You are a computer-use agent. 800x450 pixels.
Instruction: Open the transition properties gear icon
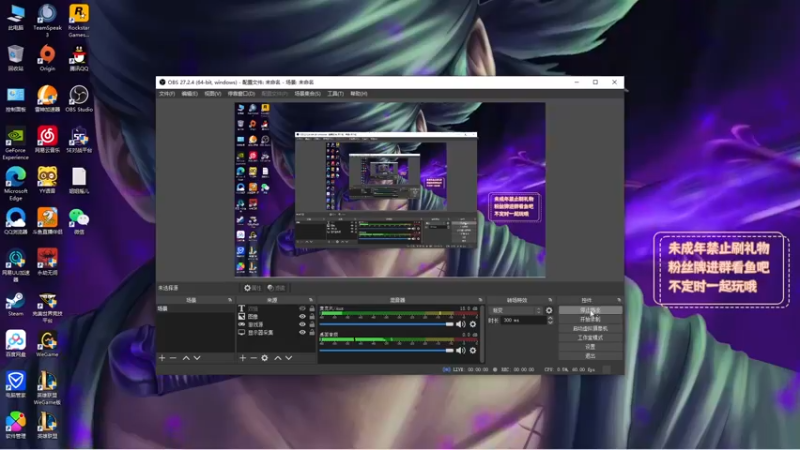tap(549, 310)
